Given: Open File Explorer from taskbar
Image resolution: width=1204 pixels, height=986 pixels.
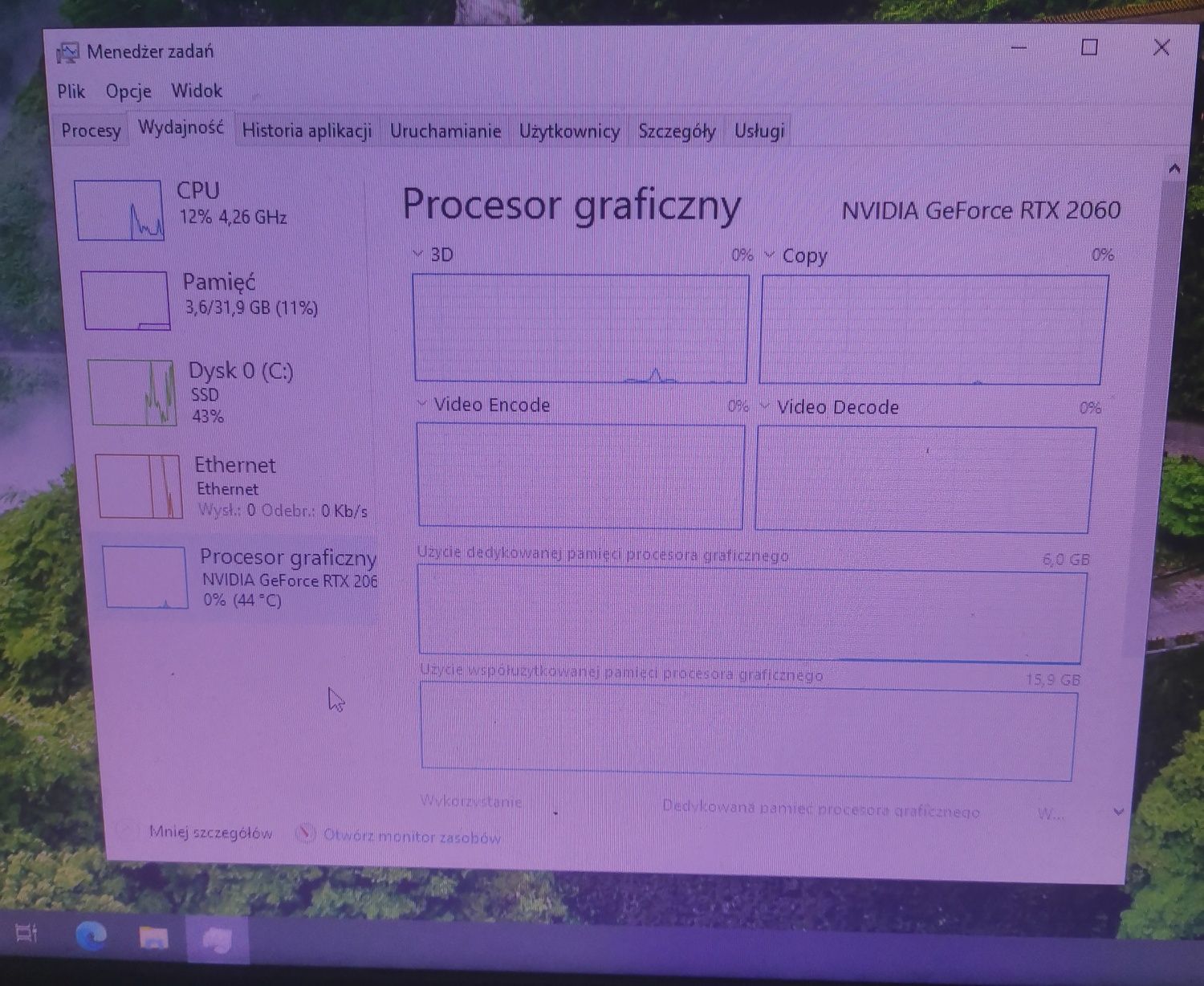Looking at the screenshot, I should (153, 937).
